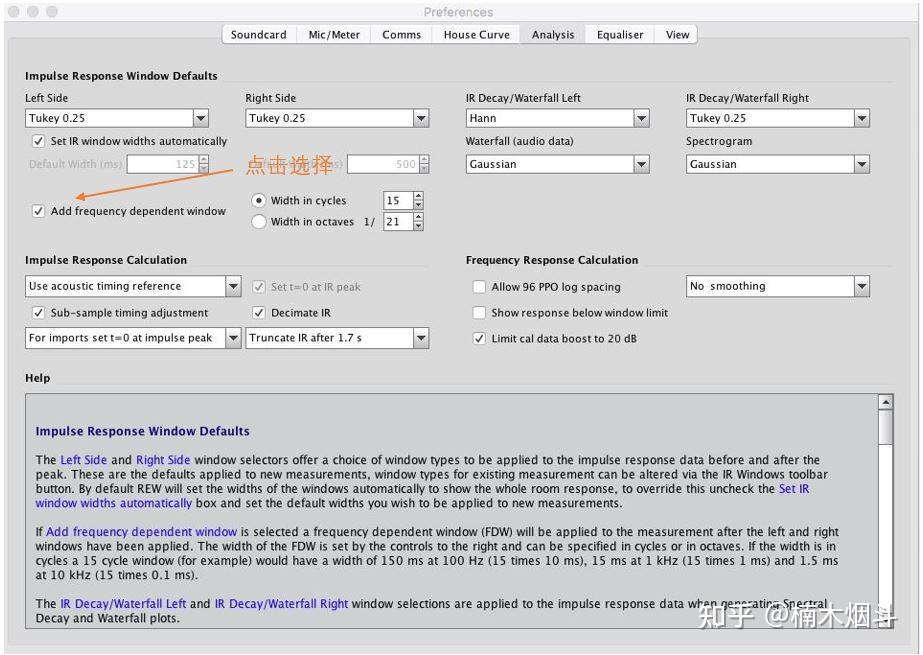Select the Width in cycles radio button
Viewport: 923px width, 655px height.
coord(258,201)
